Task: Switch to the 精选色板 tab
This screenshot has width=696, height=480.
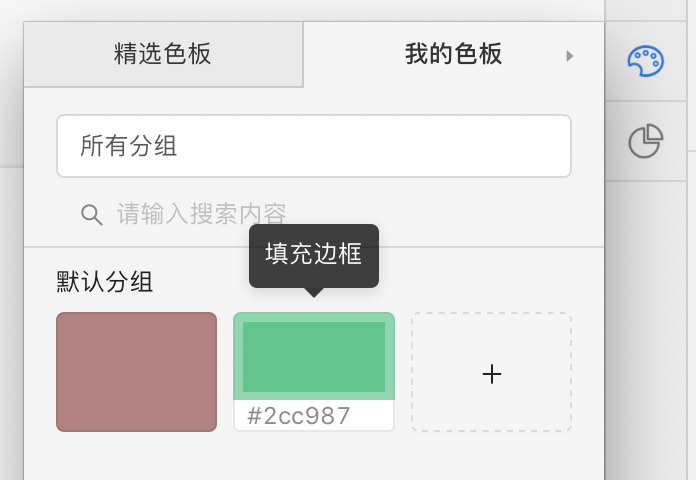Action: [163, 54]
